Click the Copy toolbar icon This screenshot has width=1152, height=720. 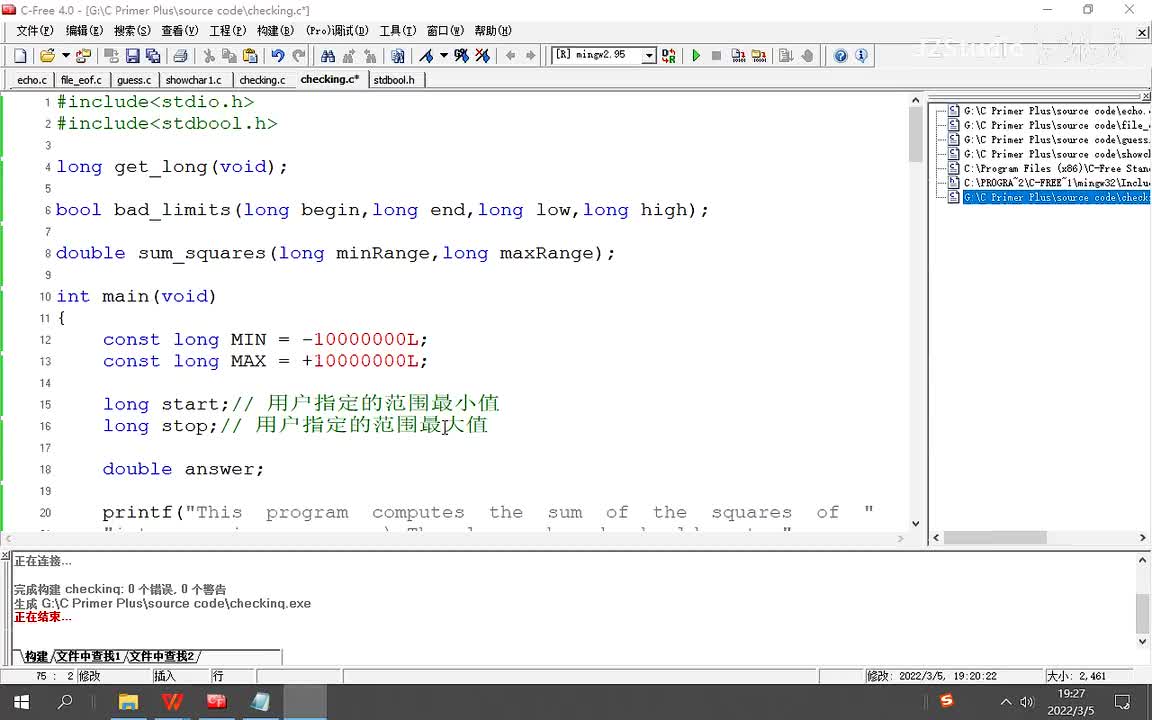pos(229,56)
